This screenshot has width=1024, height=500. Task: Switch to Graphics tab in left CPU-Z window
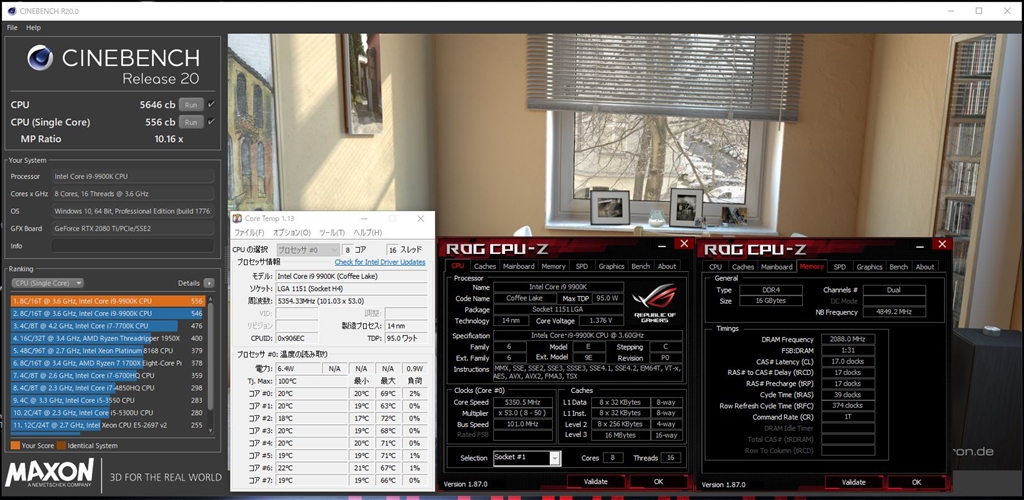[x=611, y=266]
